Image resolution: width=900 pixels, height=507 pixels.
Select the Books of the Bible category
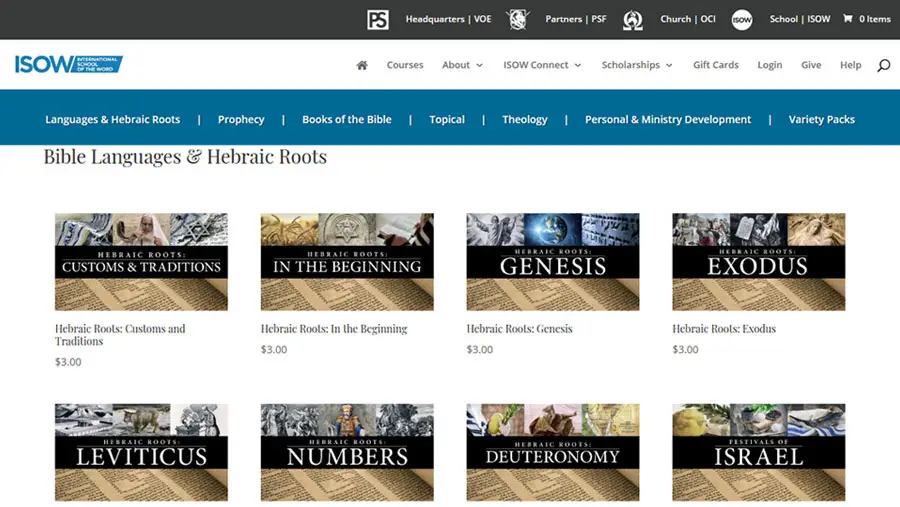347,119
